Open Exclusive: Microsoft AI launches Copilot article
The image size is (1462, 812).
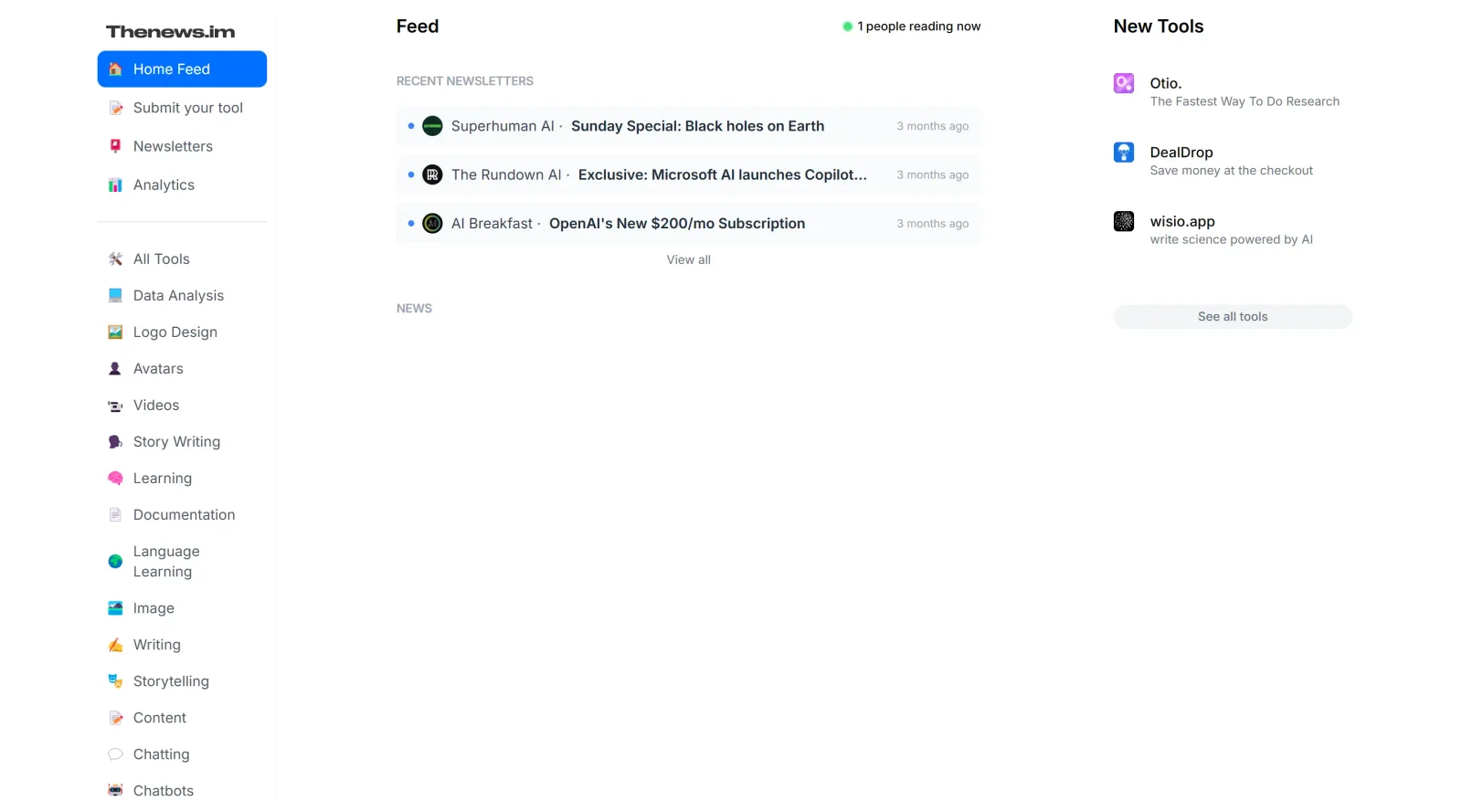(722, 174)
